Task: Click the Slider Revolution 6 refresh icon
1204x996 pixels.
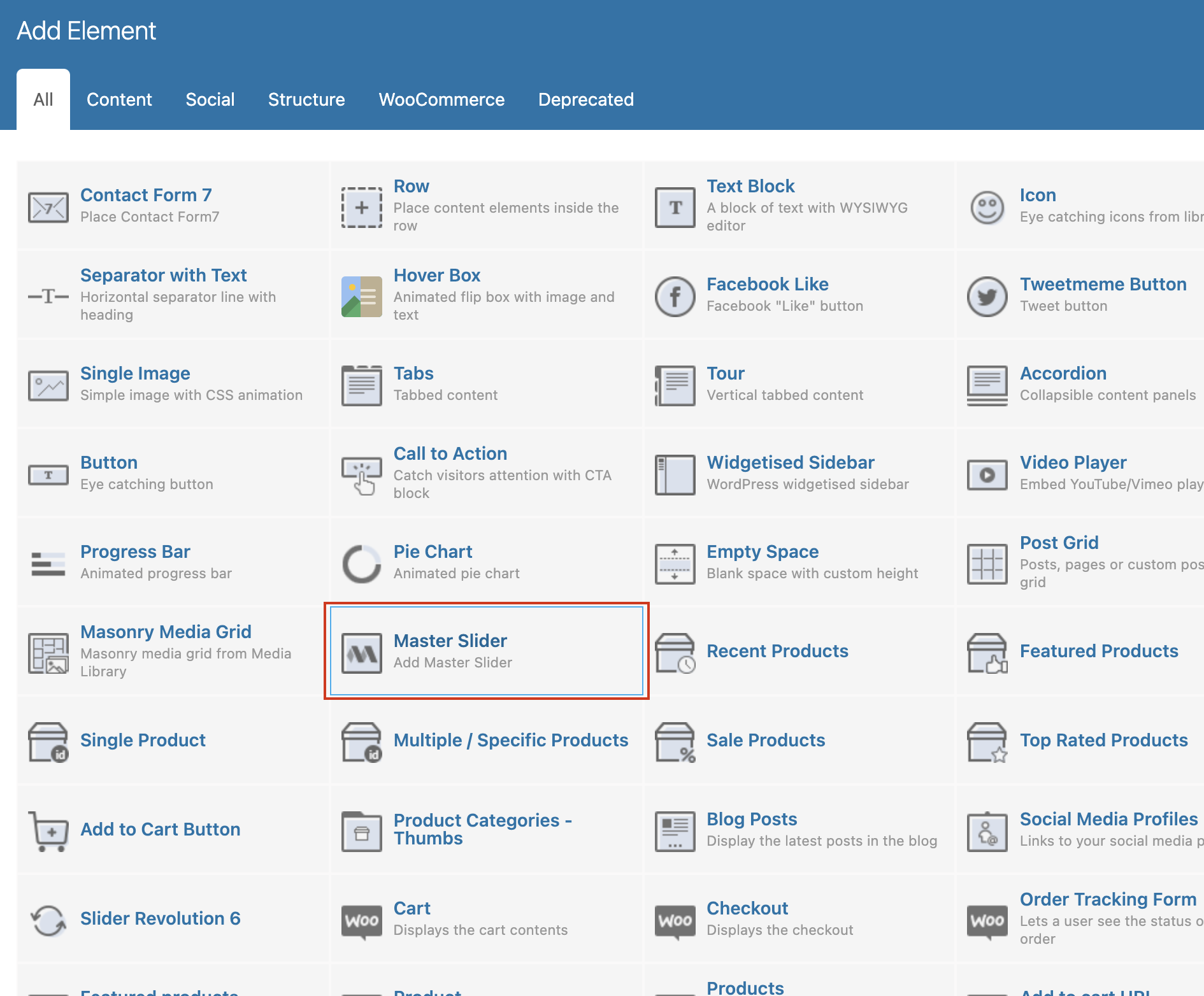Action: (48, 920)
